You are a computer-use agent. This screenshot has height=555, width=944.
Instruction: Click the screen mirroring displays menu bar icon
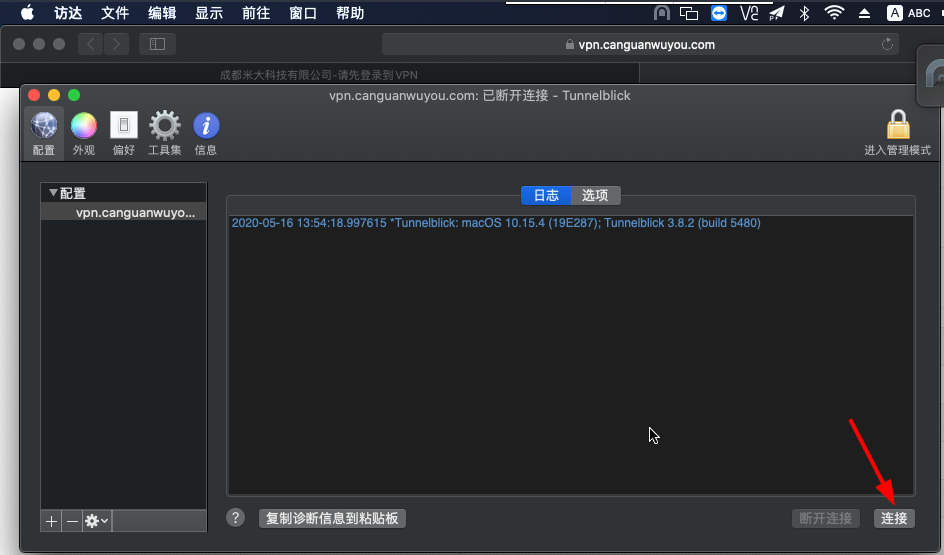coord(689,13)
